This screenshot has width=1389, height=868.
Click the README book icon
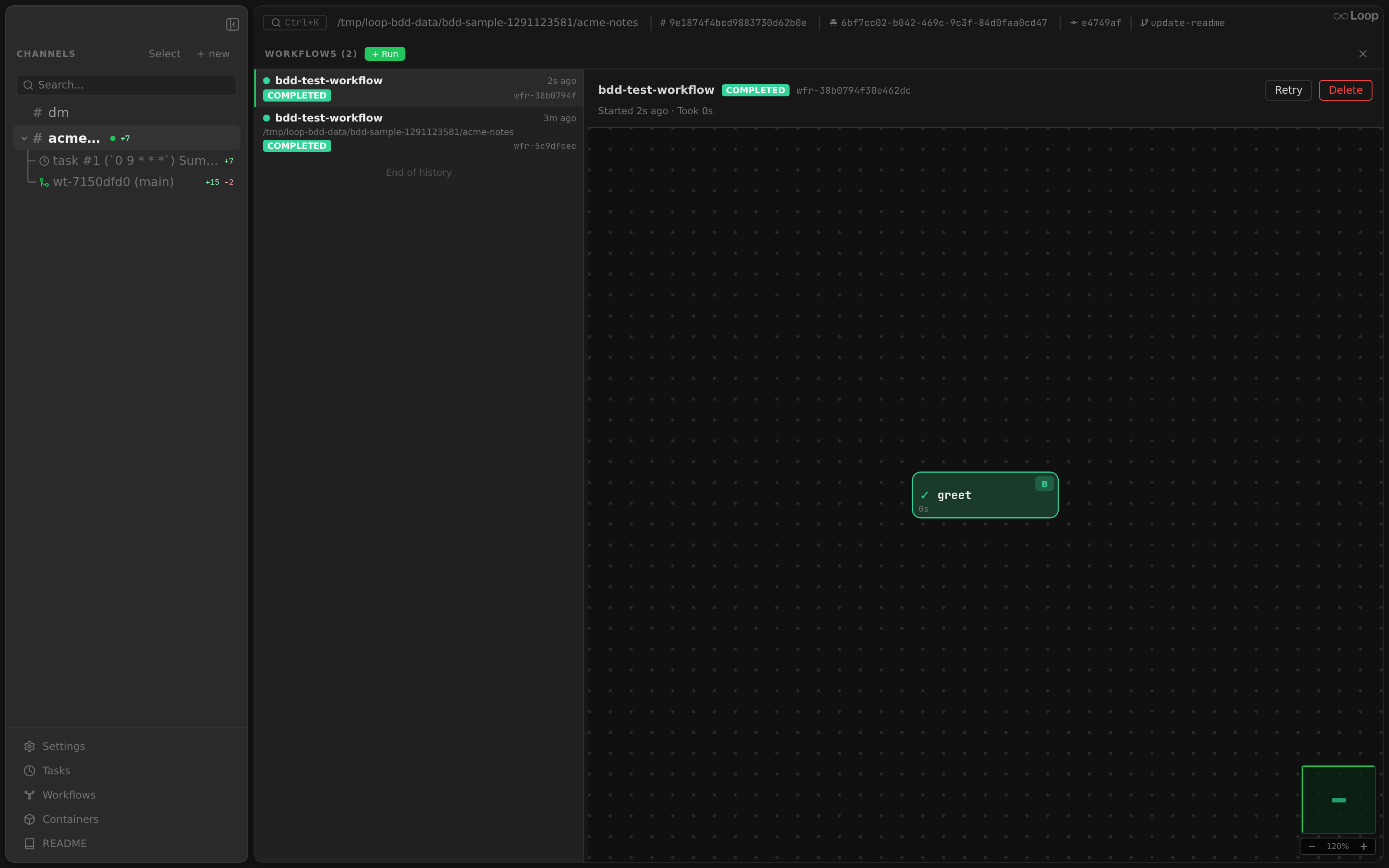(x=29, y=843)
